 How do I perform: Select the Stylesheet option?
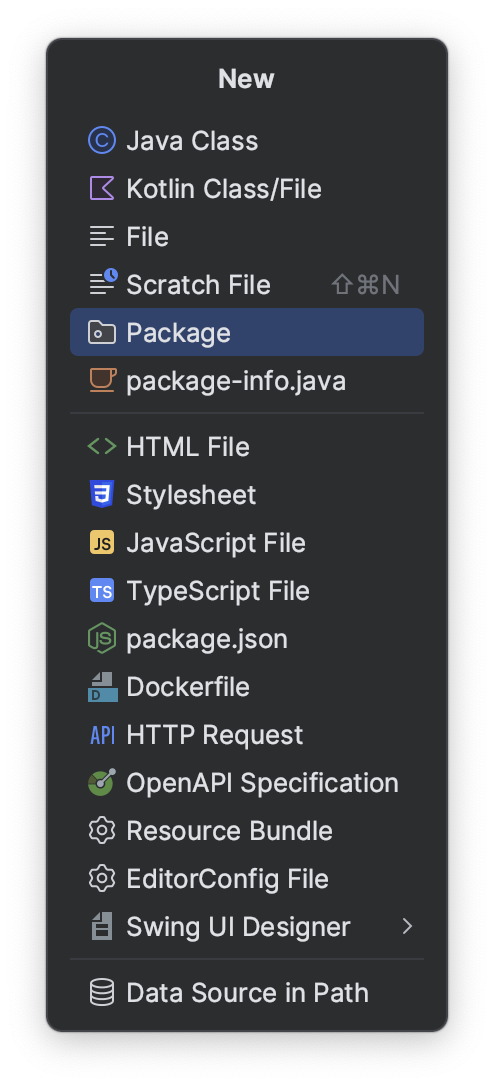click(x=247, y=495)
